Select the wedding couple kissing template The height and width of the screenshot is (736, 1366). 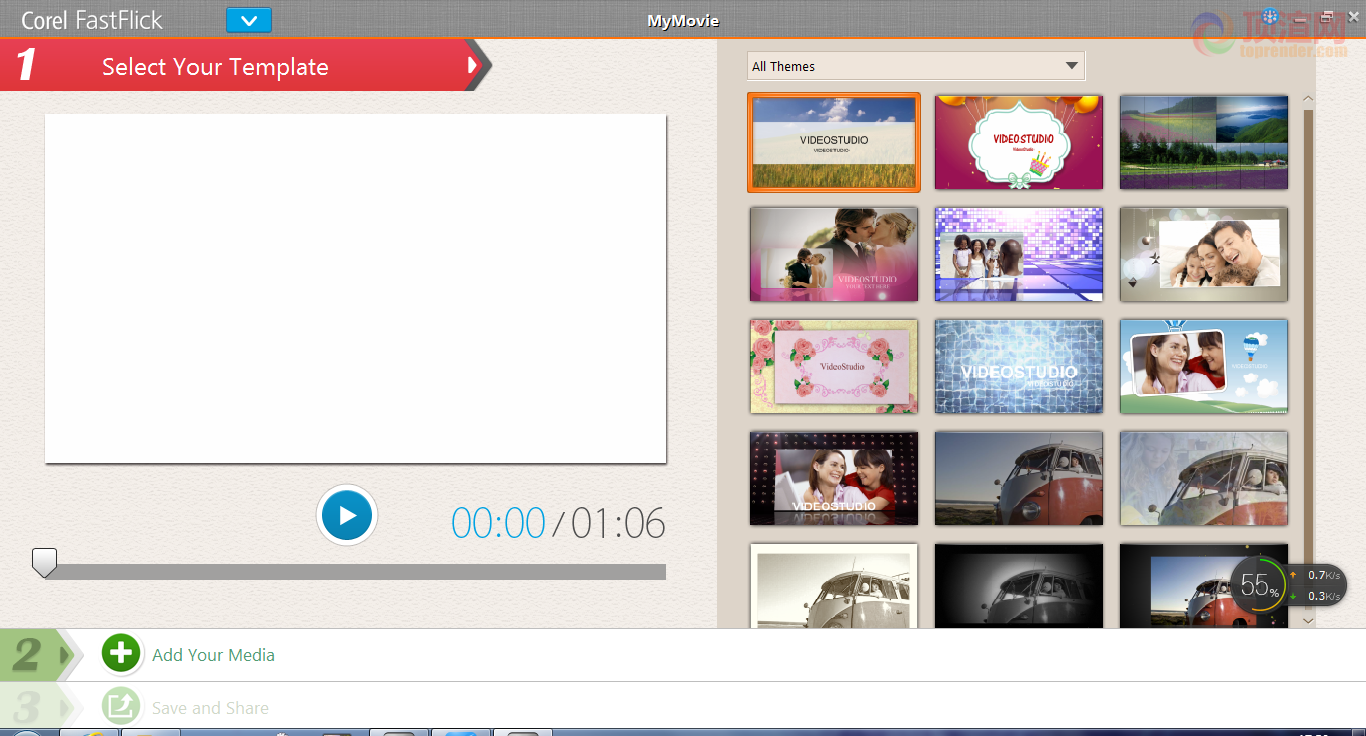(834, 254)
